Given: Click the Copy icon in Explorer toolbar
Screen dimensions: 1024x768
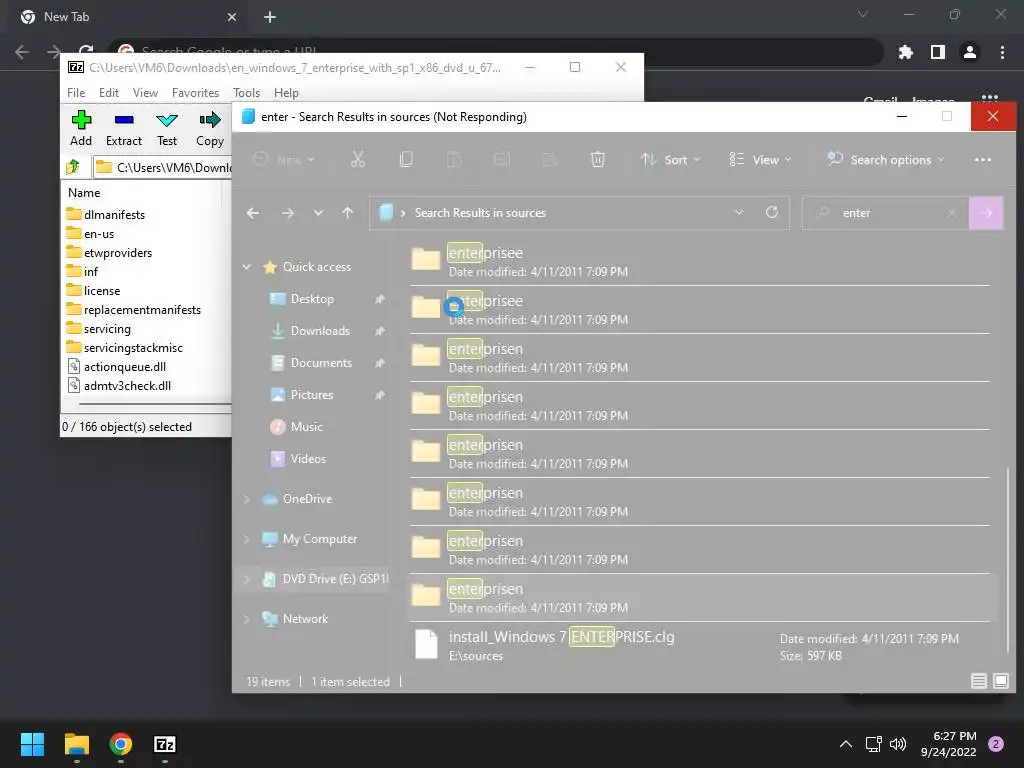Looking at the screenshot, I should point(406,159).
